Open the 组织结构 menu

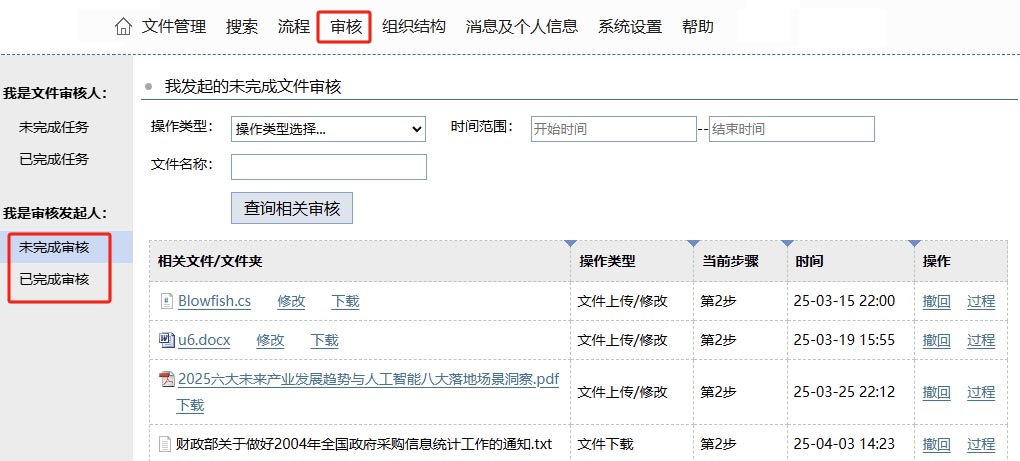pyautogui.click(x=414, y=27)
